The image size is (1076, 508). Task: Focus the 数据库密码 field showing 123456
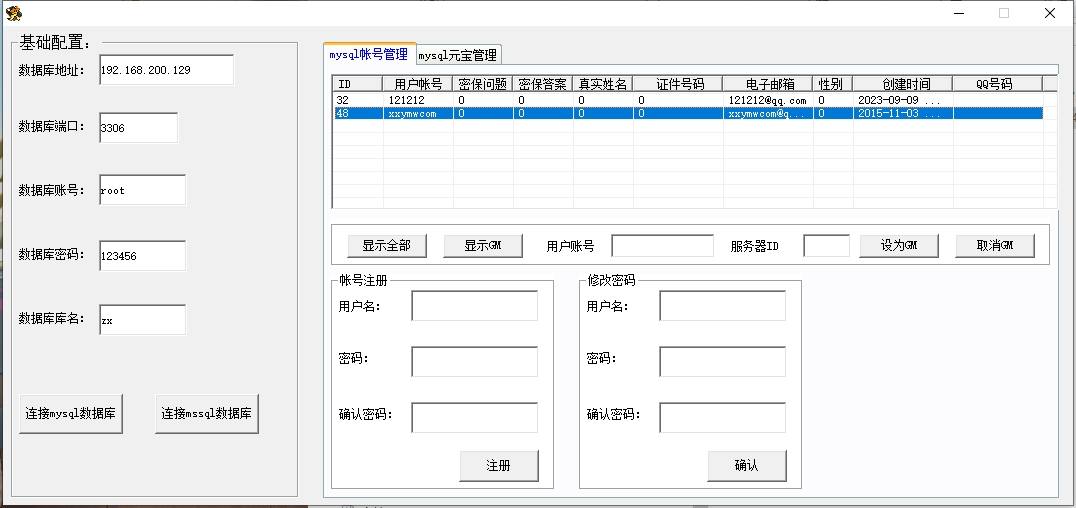[142, 255]
